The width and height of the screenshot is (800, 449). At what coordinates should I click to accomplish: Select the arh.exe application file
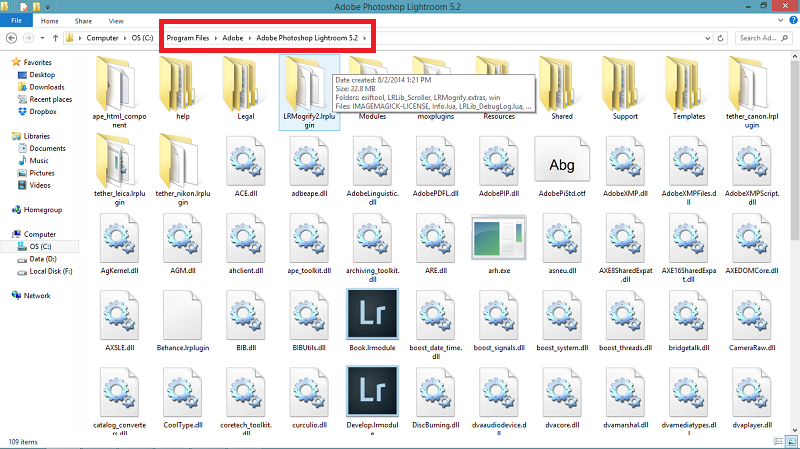point(498,244)
